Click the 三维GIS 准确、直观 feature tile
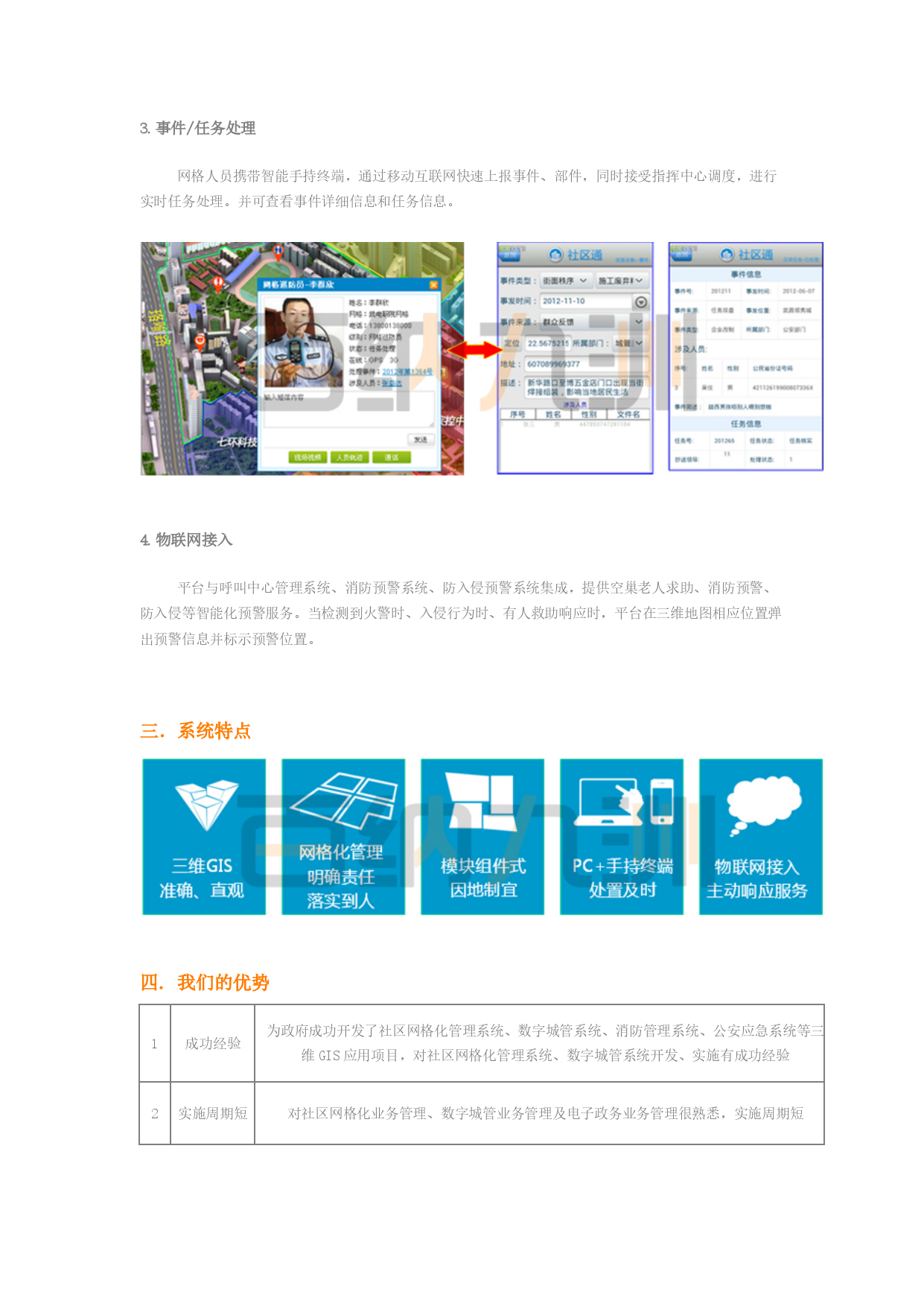Screen dimensions: 924x1306 pyautogui.click(x=203, y=836)
